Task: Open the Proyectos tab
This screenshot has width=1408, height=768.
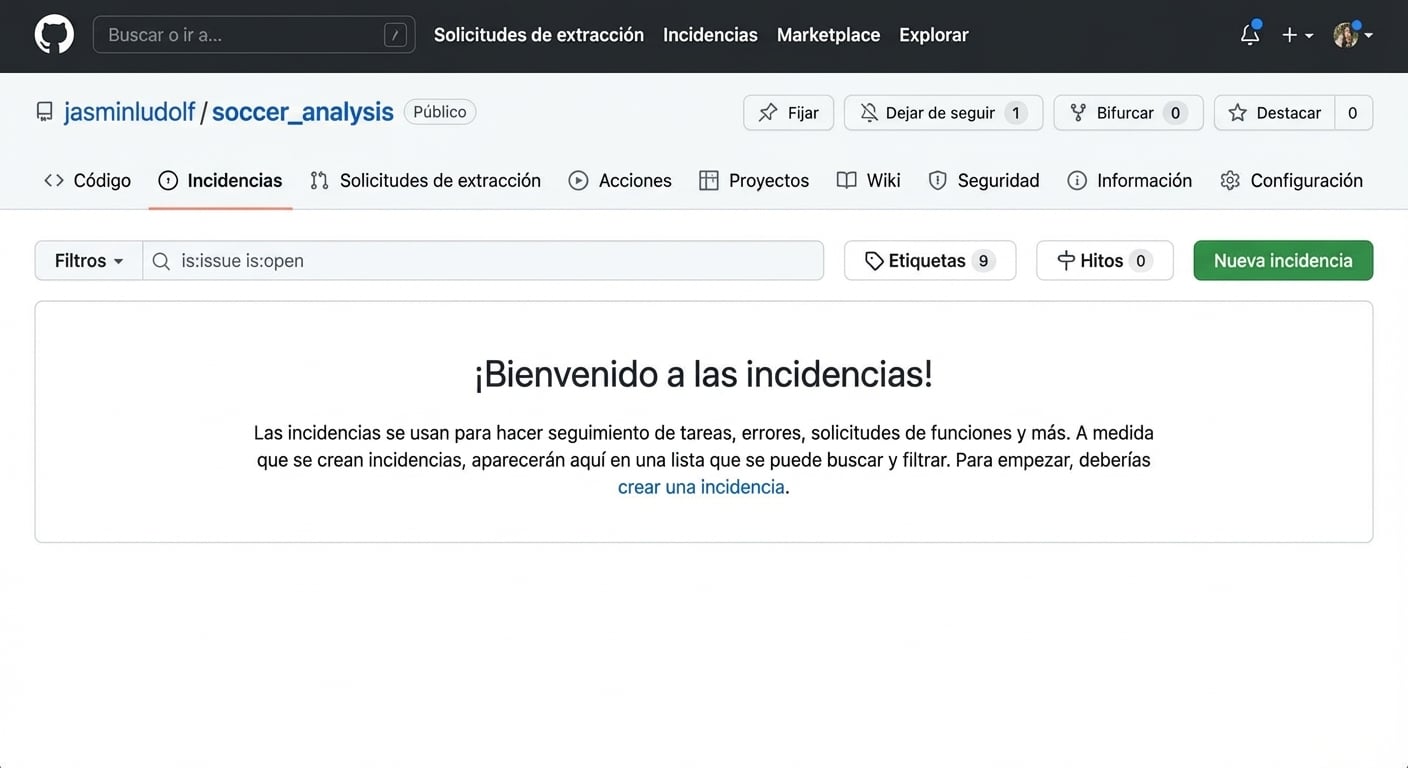Action: coord(754,181)
